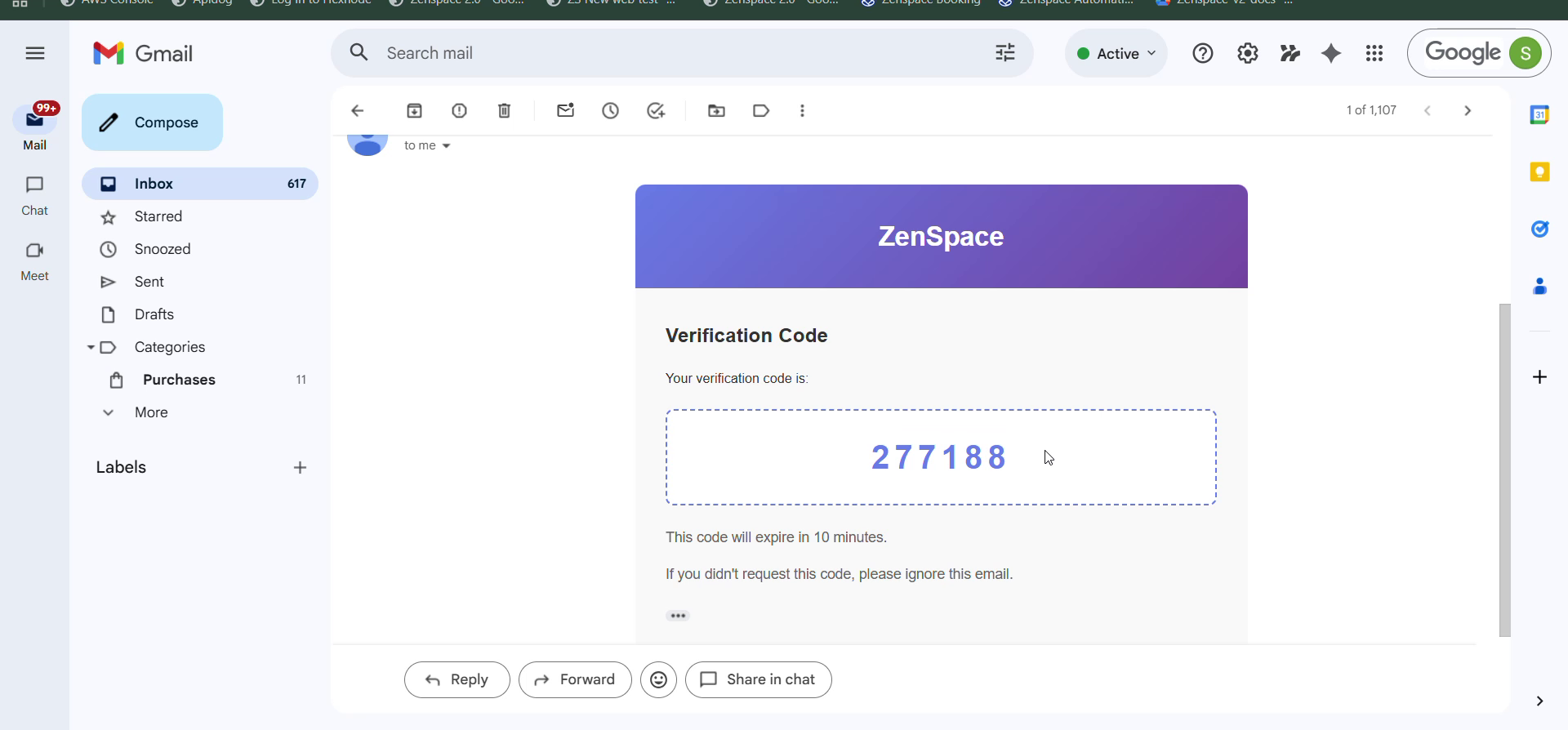Open the Sent folder
Viewport: 1568px width, 730px height.
(x=200, y=282)
